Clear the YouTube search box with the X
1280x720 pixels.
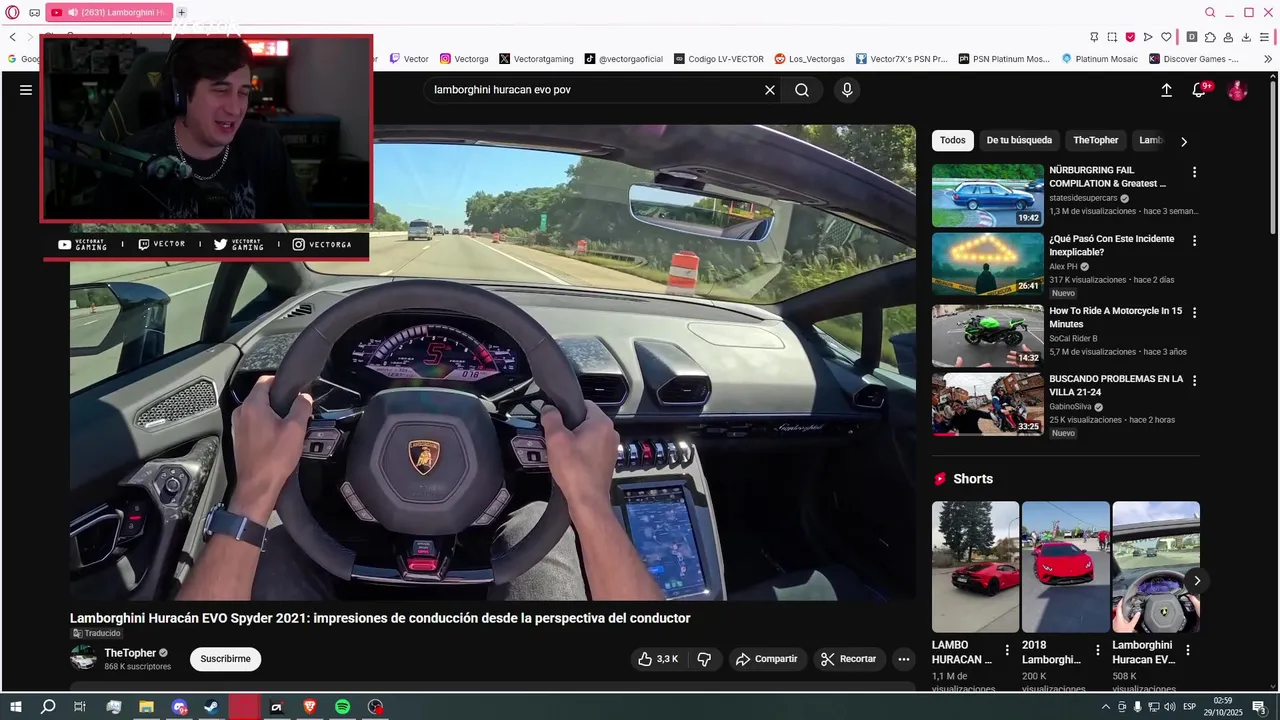[x=770, y=90]
